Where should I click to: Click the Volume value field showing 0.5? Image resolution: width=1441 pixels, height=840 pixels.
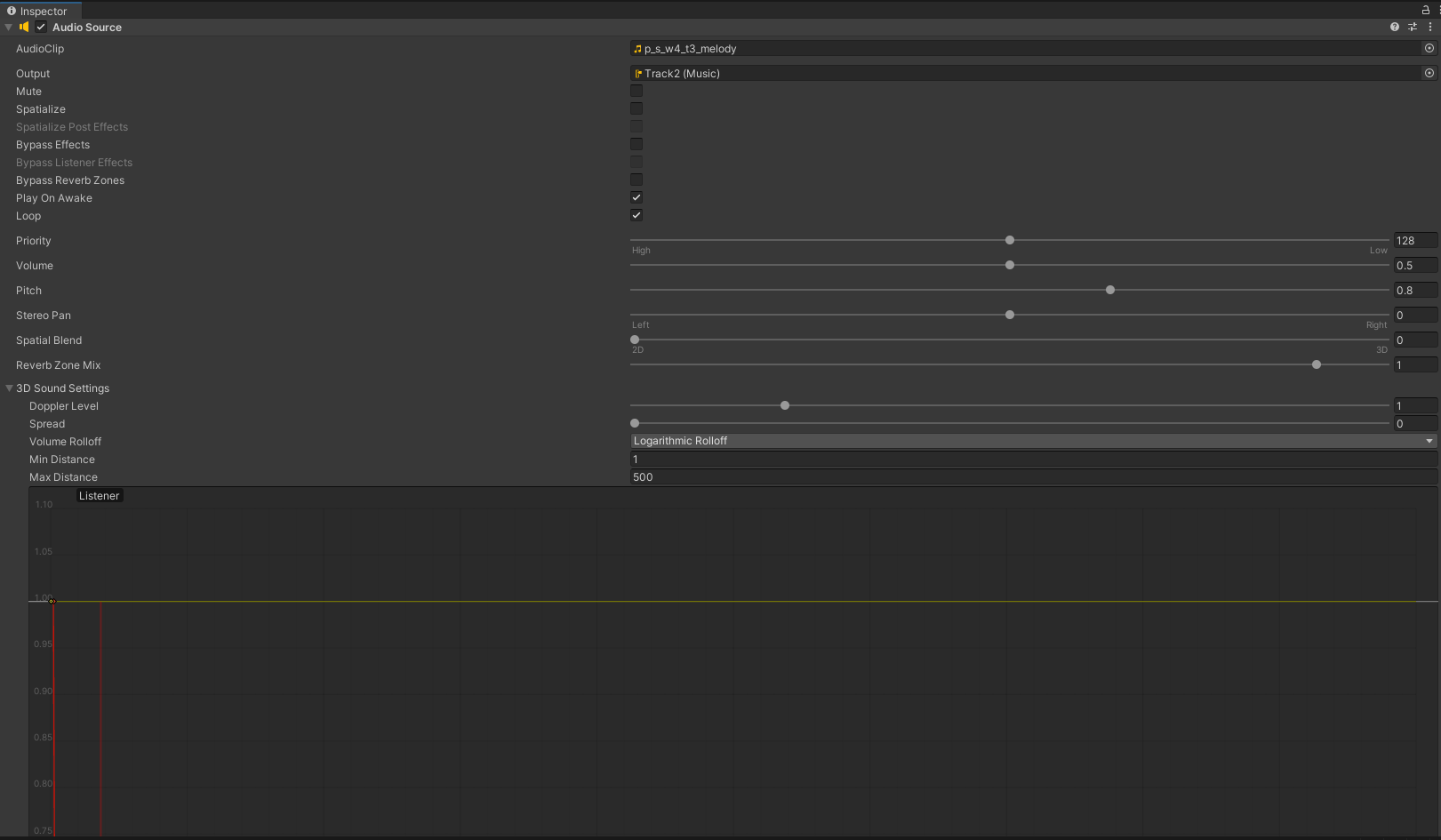1415,265
